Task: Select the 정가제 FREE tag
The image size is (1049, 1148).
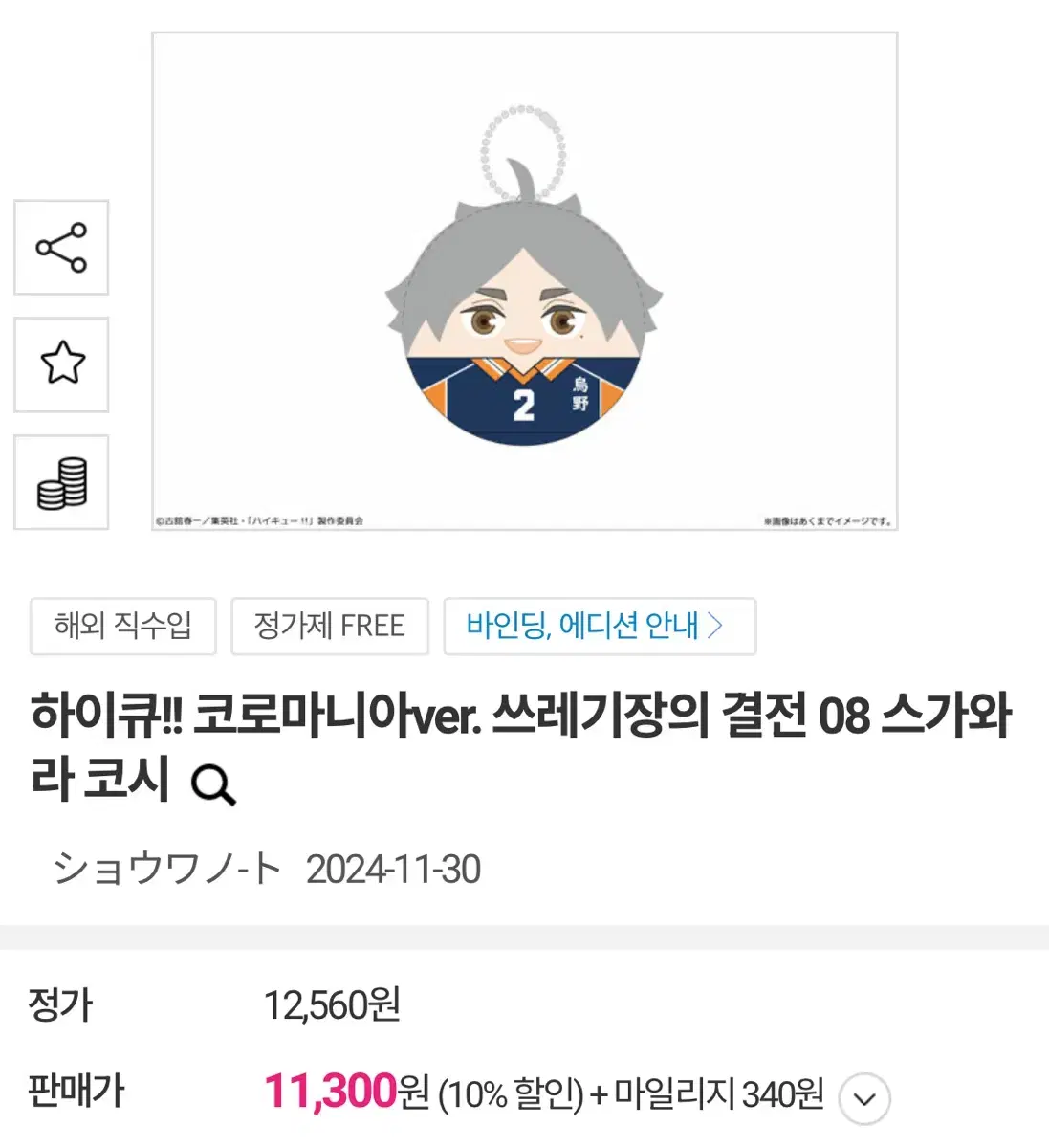Action: (329, 627)
